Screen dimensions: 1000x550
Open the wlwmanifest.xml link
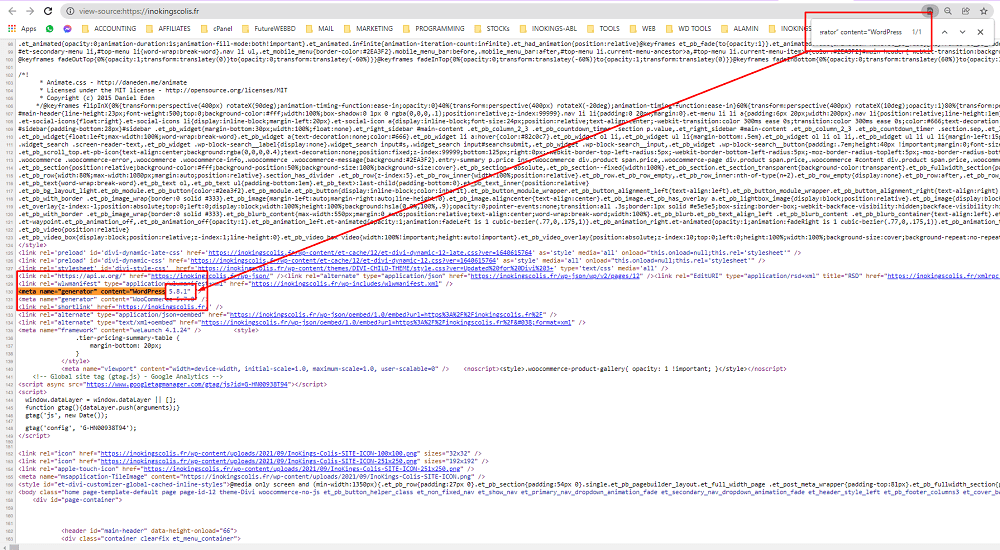click(345, 284)
